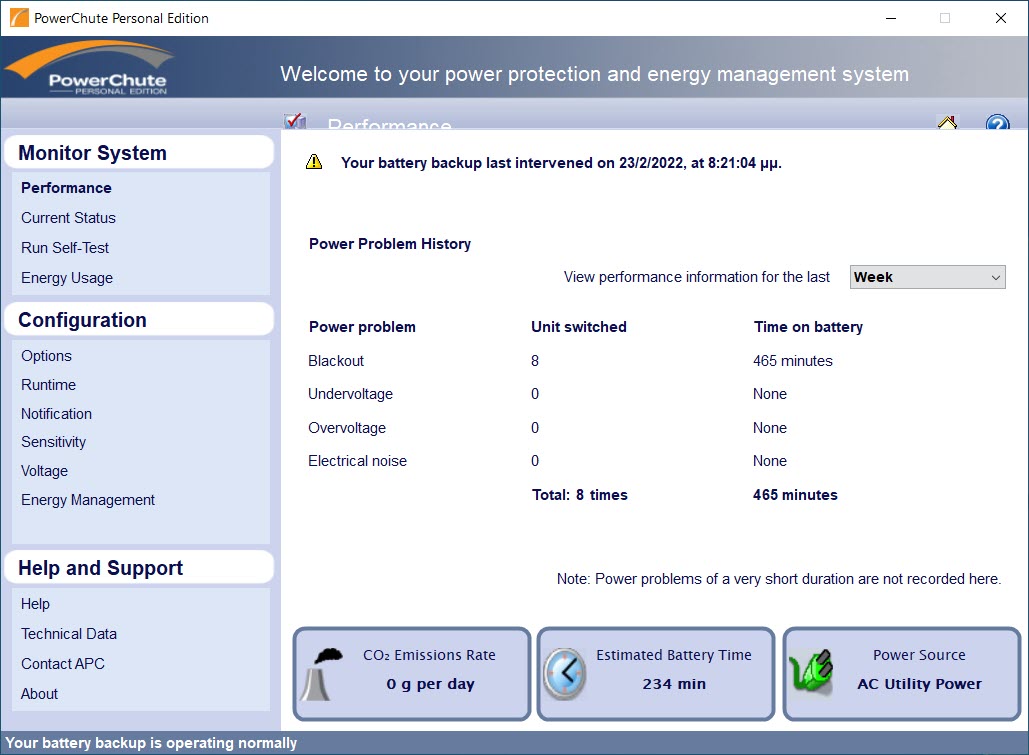Open the performance period dropdown showing Week

pos(927,277)
